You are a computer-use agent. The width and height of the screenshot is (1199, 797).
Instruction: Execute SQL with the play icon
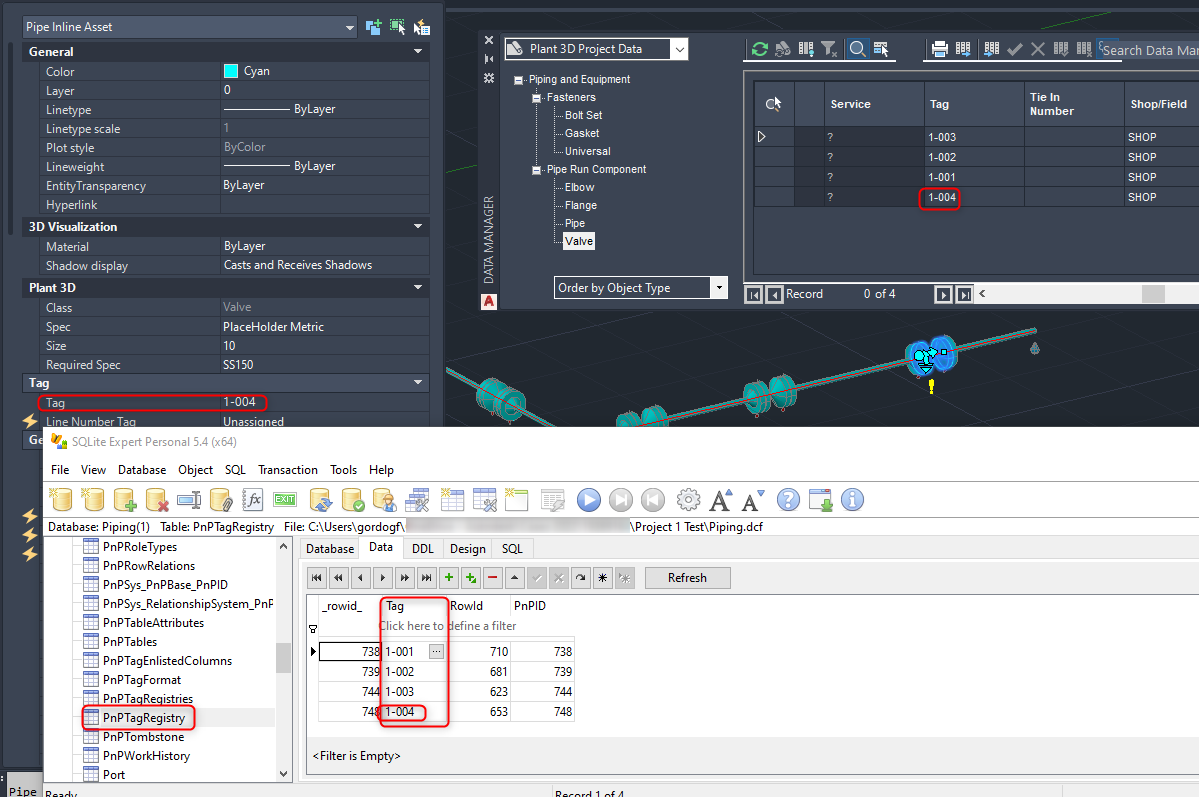click(588, 500)
